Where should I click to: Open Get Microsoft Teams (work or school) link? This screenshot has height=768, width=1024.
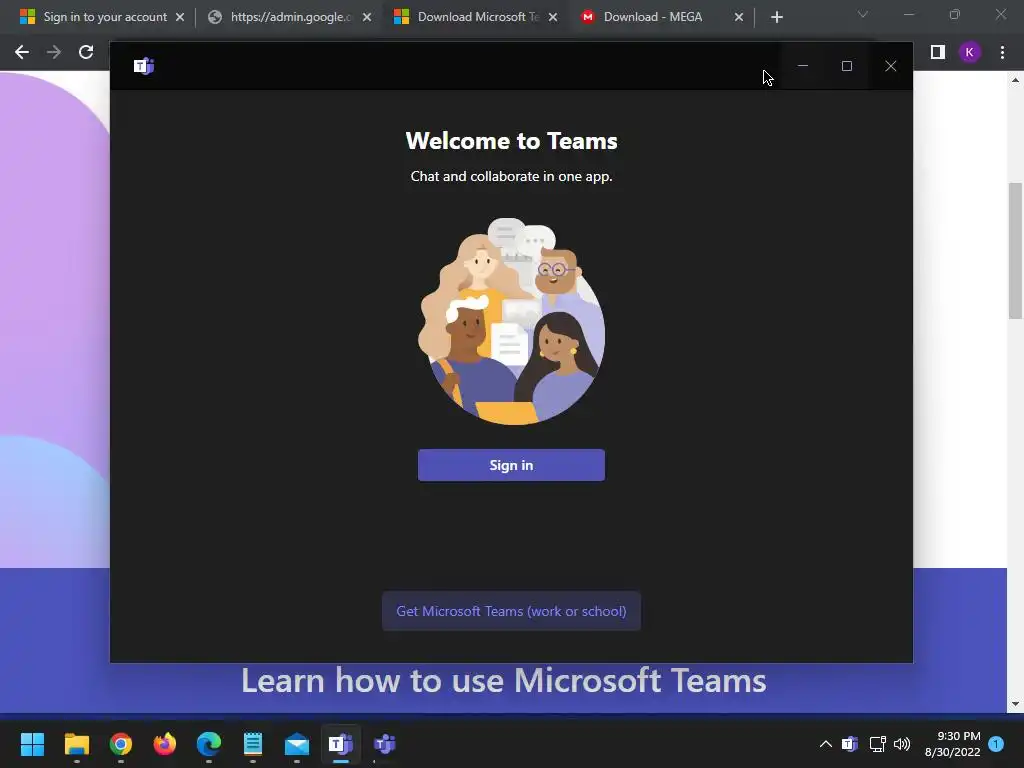click(511, 611)
